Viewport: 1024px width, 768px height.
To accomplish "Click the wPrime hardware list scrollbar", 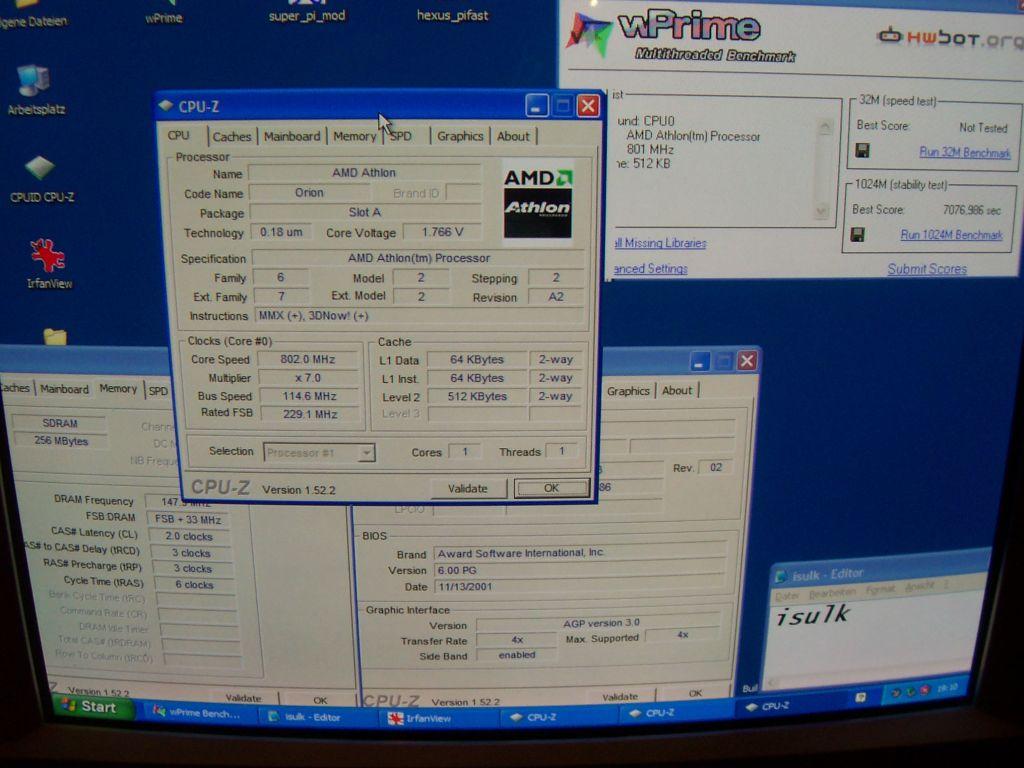I will [825, 168].
